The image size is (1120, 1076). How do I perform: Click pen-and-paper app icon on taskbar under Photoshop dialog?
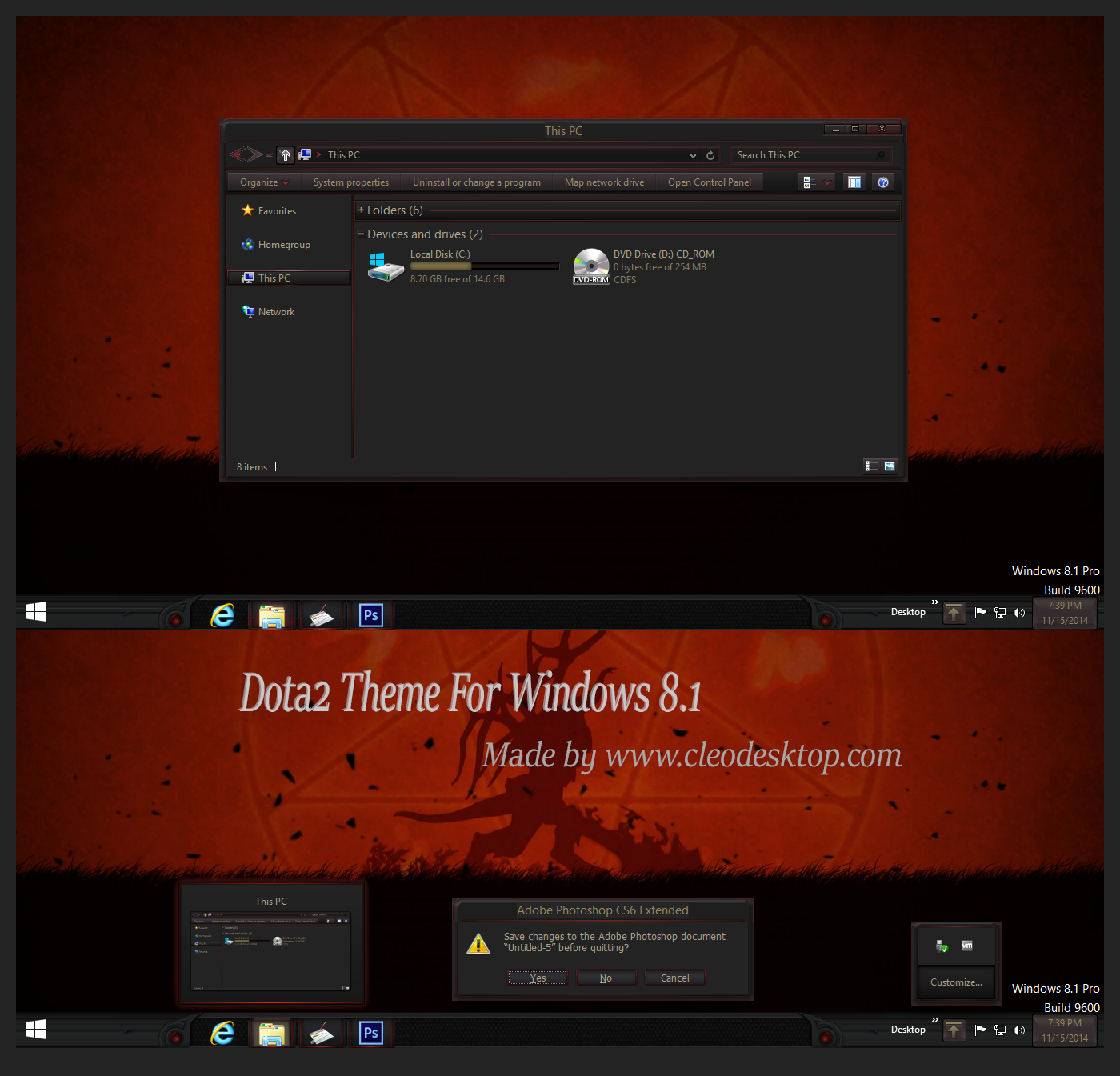322,1033
